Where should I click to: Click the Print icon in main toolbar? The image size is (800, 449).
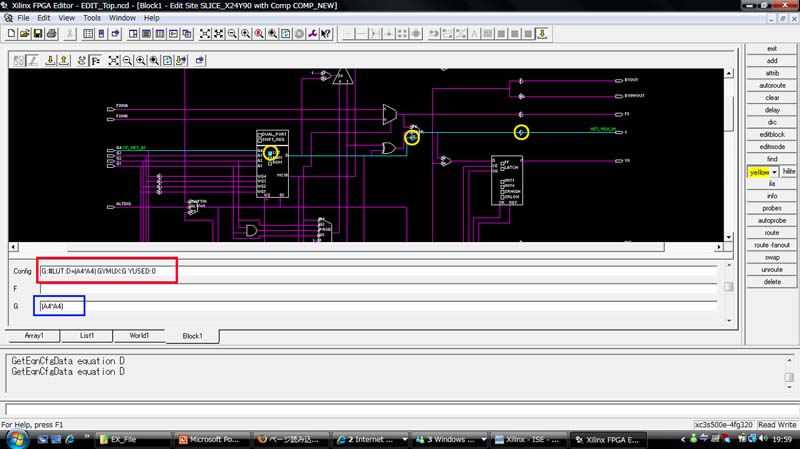point(52,34)
